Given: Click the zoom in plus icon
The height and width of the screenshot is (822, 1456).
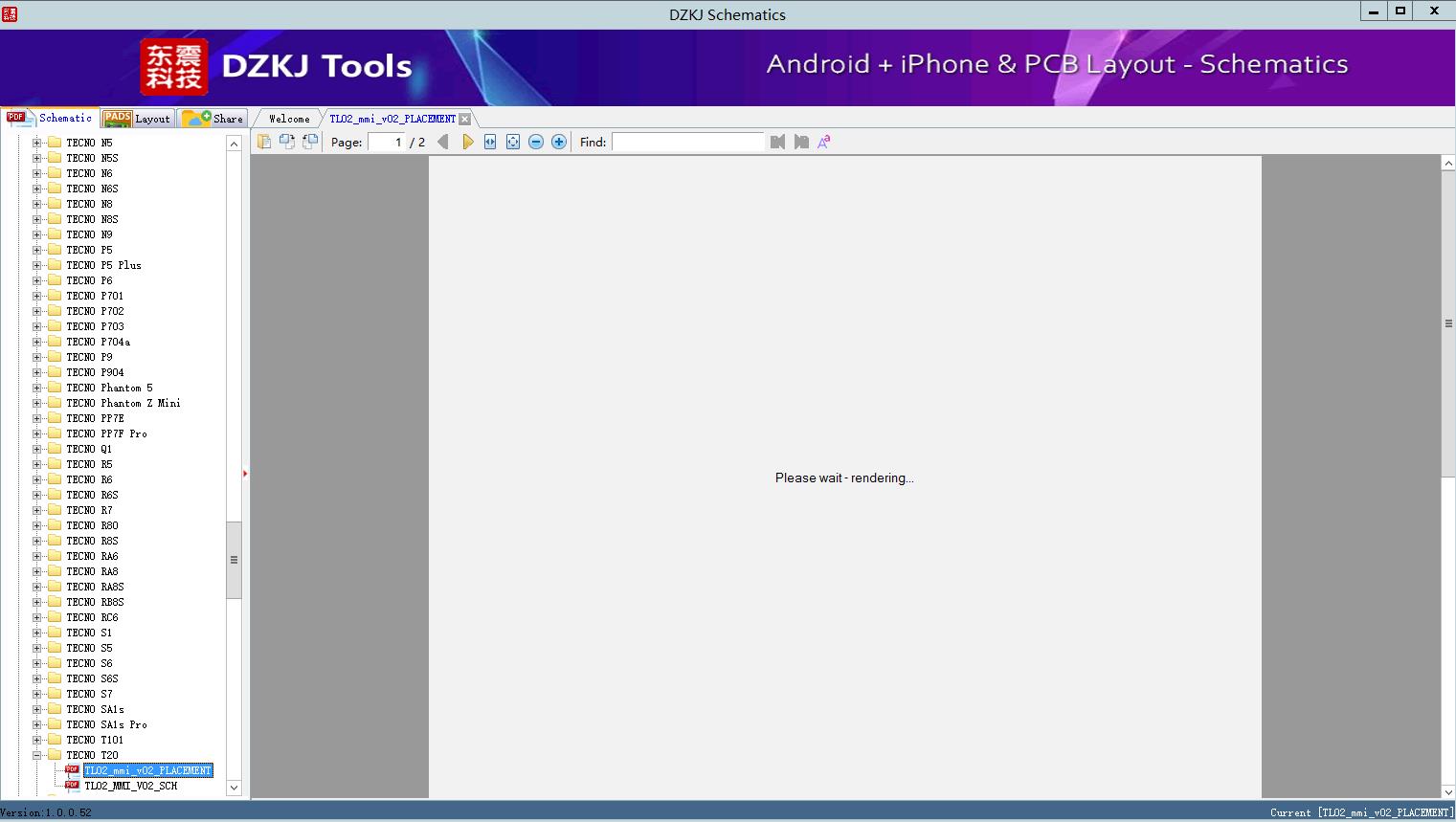Looking at the screenshot, I should pos(559,142).
